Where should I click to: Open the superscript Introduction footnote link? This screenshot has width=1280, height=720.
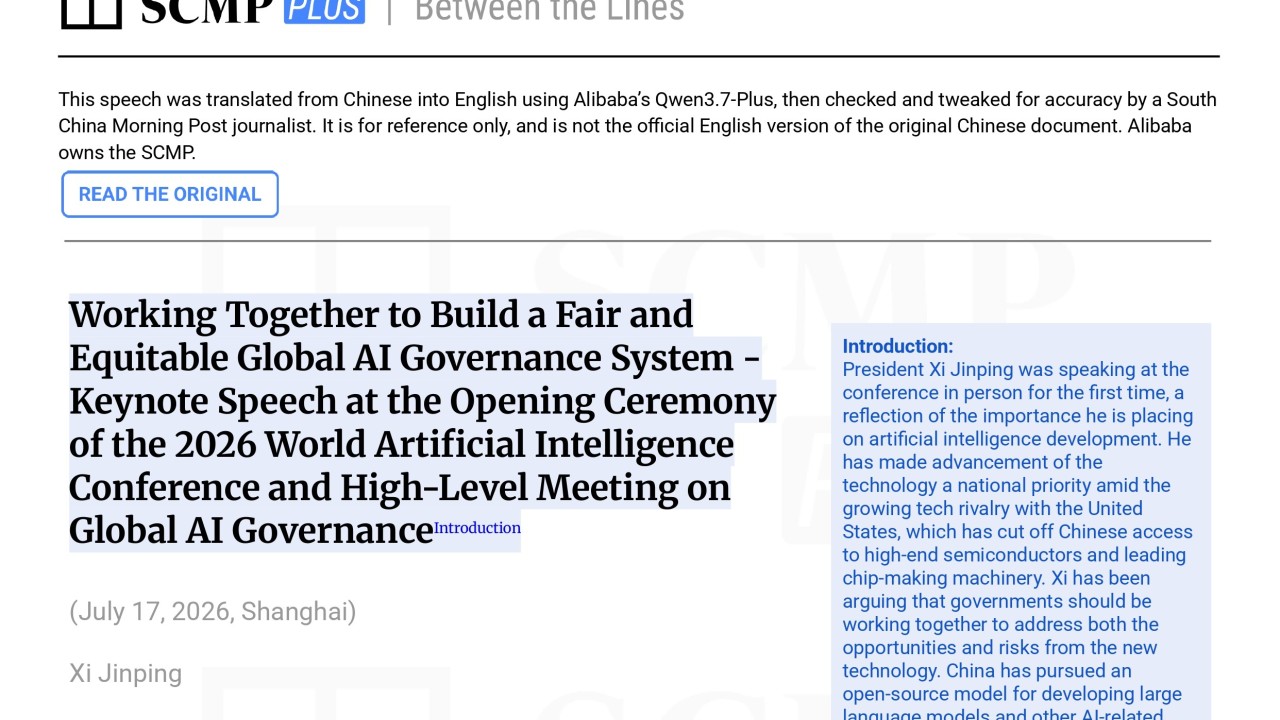coord(477,528)
